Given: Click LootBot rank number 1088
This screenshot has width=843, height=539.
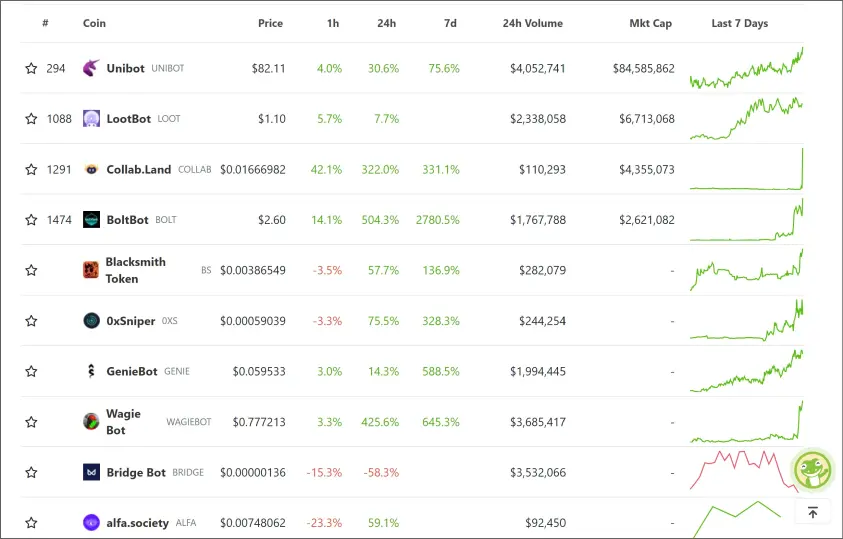Looking at the screenshot, I should click(59, 119).
